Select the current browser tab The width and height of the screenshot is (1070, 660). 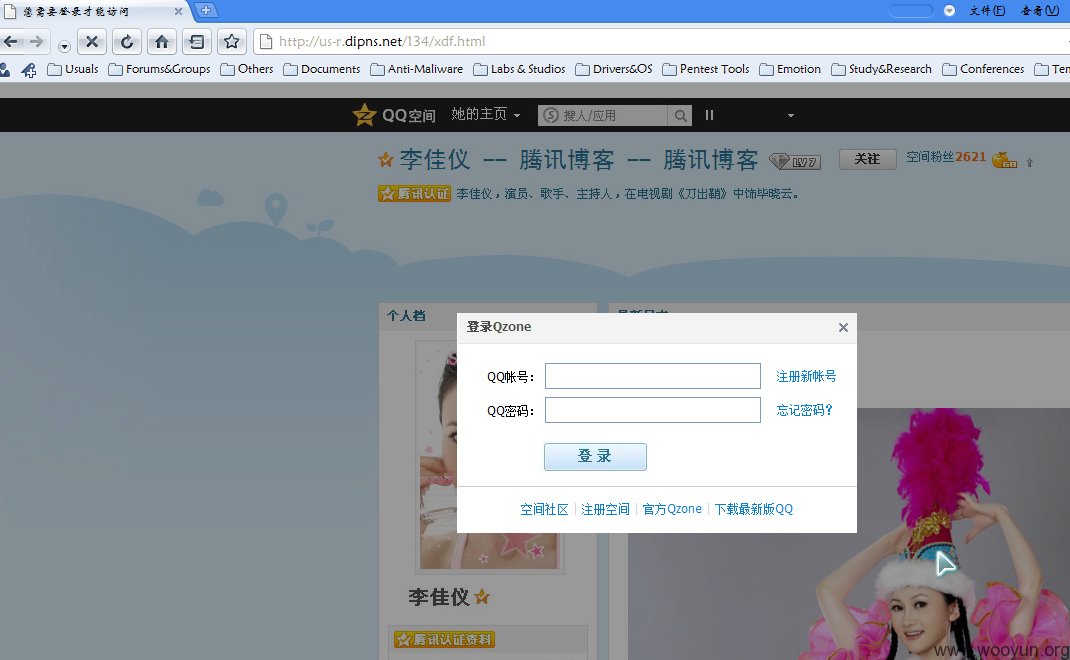coord(92,11)
